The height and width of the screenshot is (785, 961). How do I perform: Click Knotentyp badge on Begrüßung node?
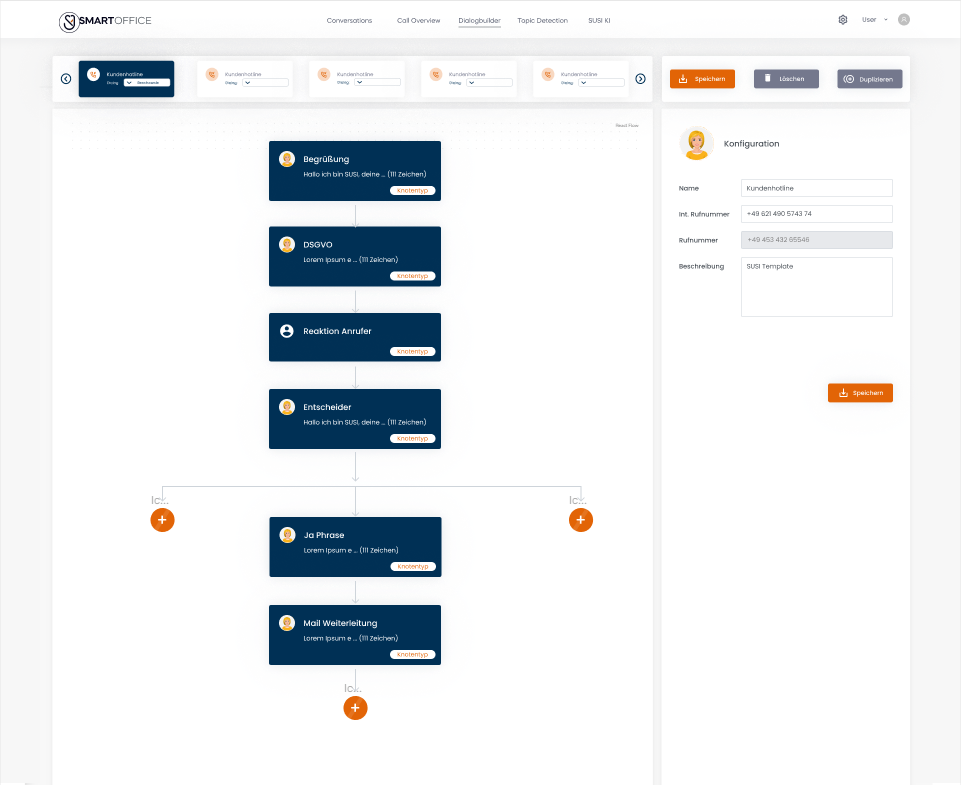pos(412,191)
